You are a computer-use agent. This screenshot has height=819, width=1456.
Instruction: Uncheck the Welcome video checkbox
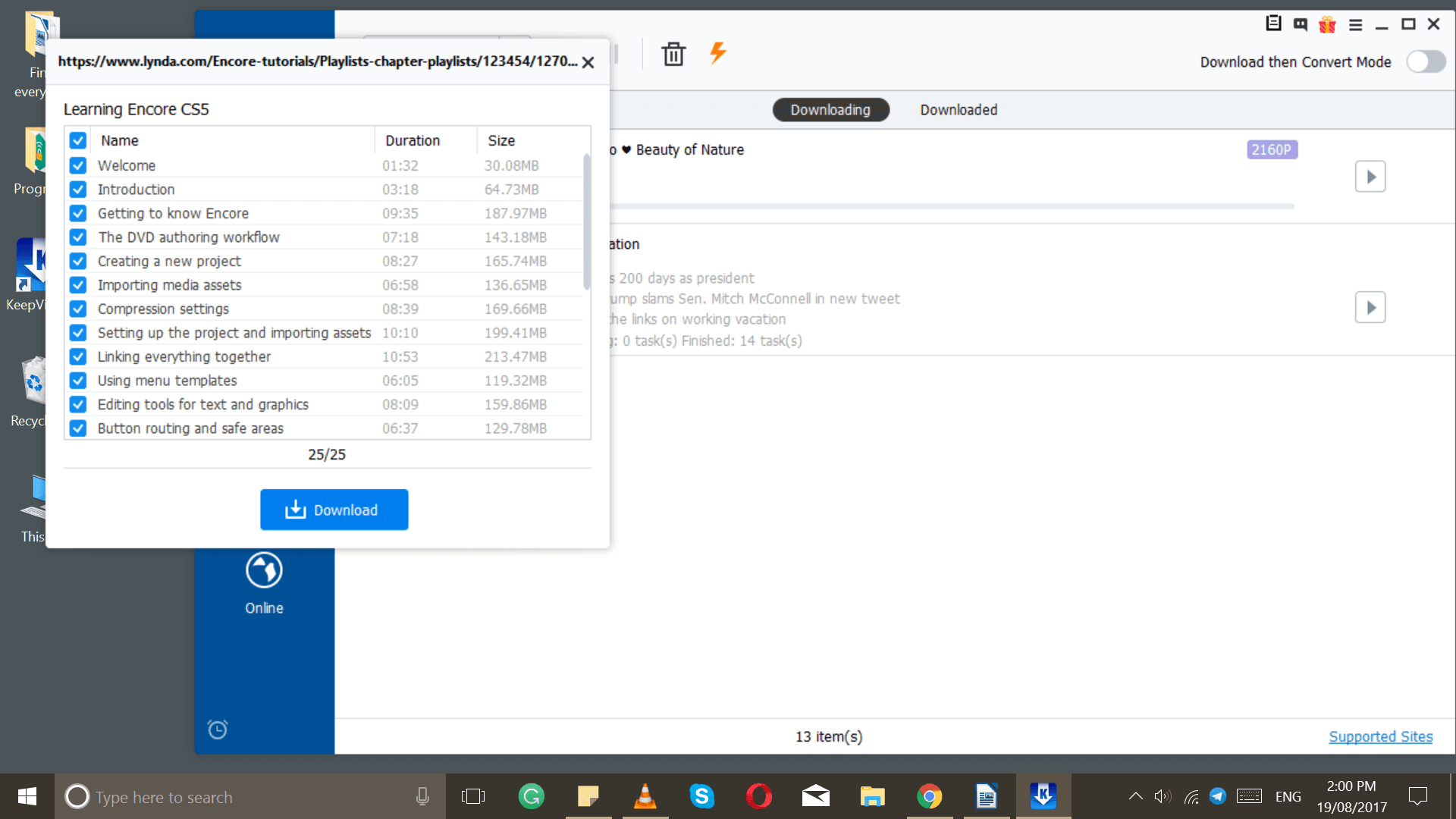point(78,165)
